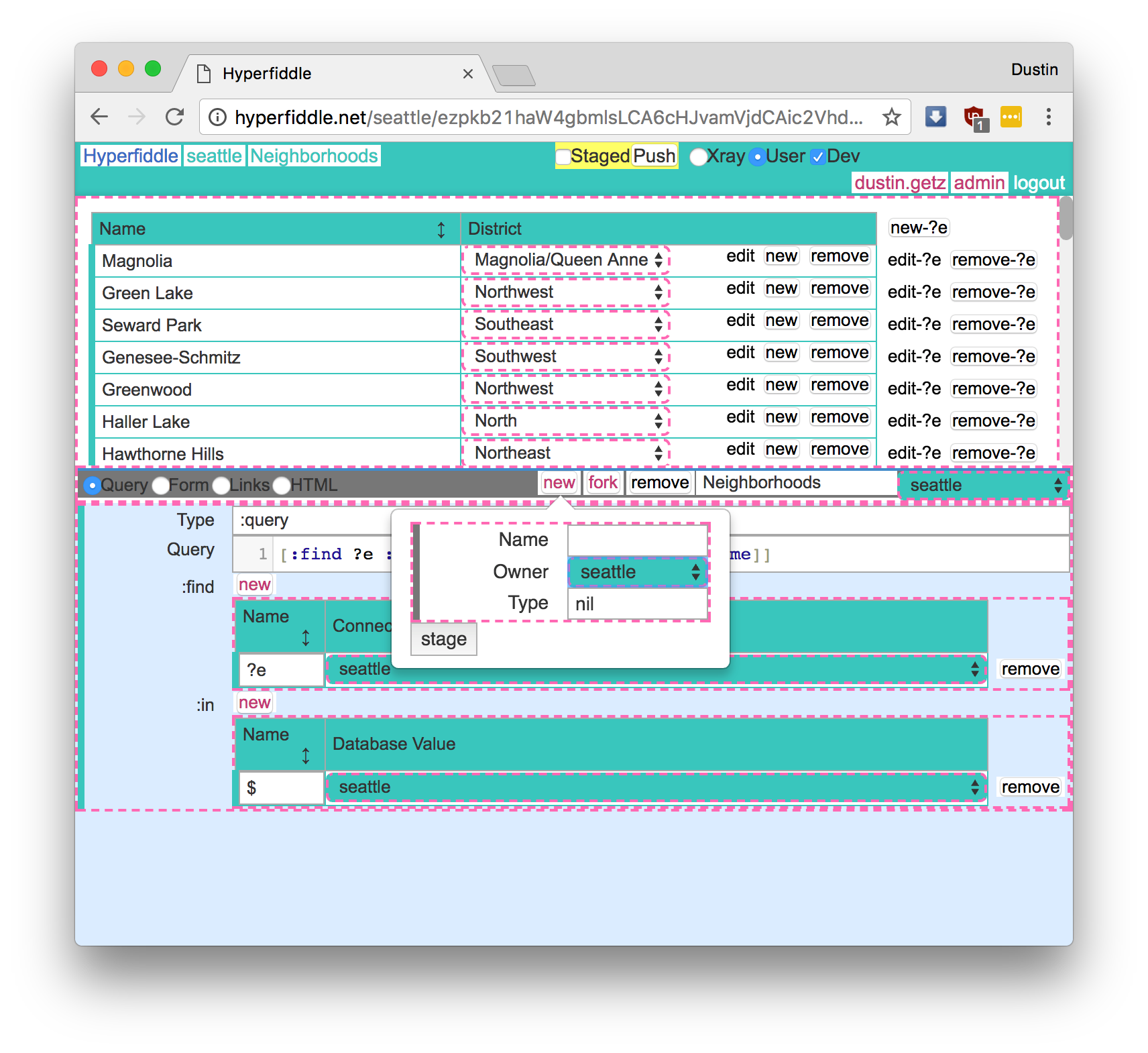Open a new browser tab
Screen dimensions: 1148x1053
tap(514, 75)
